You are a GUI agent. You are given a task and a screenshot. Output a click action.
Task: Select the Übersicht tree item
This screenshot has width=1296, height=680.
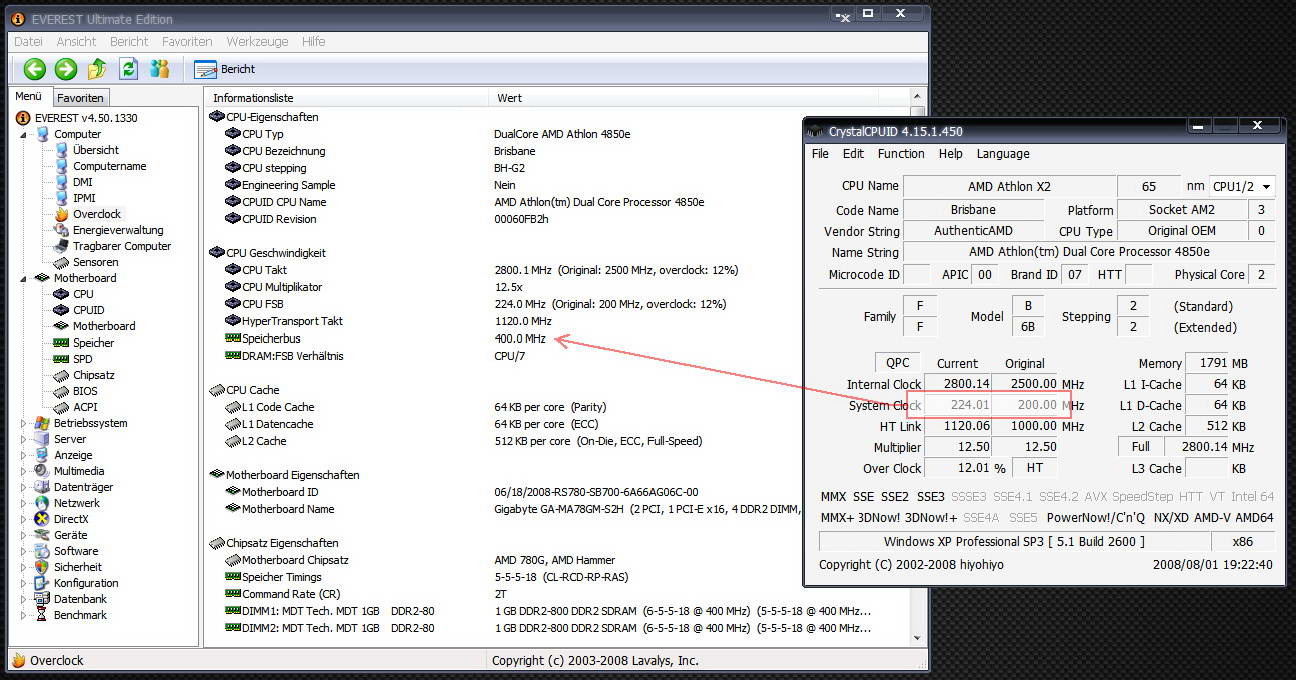(x=96, y=150)
